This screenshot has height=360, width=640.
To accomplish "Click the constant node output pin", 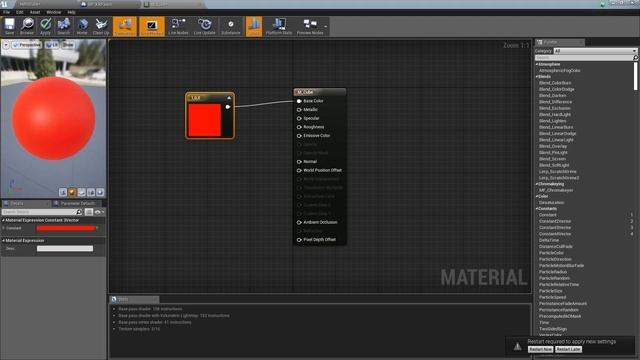I will pyautogui.click(x=228, y=107).
